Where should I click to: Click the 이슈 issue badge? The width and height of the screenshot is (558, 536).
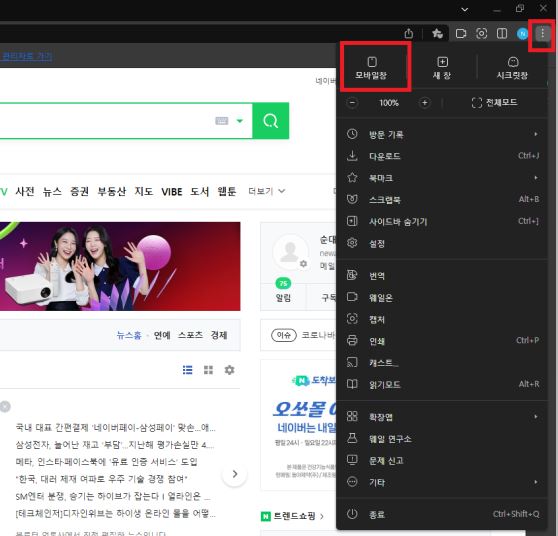[284, 335]
